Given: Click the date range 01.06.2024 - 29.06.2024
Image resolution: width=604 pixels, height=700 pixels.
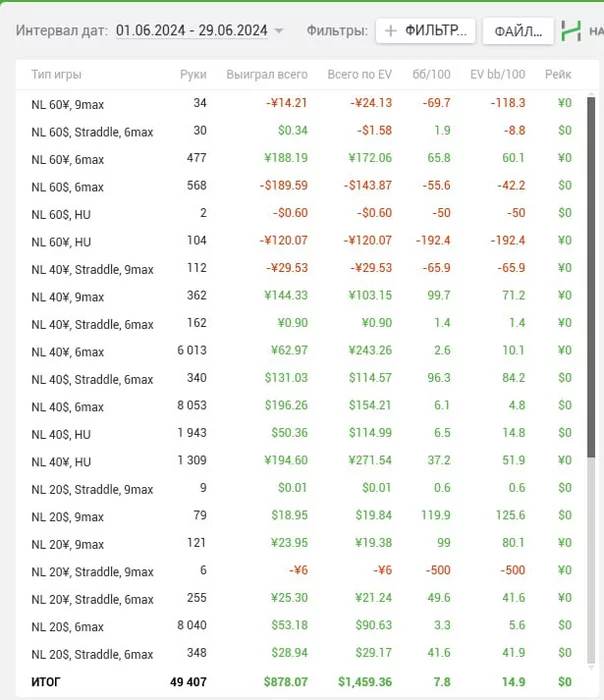Looking at the screenshot, I should tap(192, 30).
